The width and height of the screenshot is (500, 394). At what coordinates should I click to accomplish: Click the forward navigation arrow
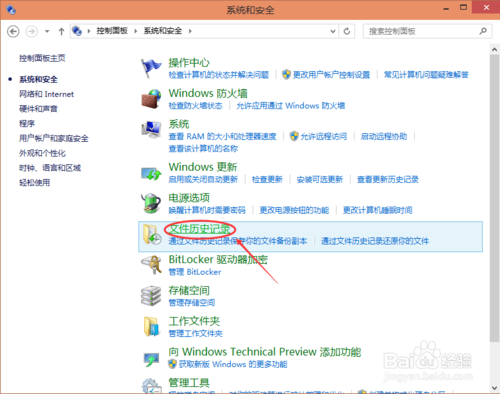(x=32, y=32)
